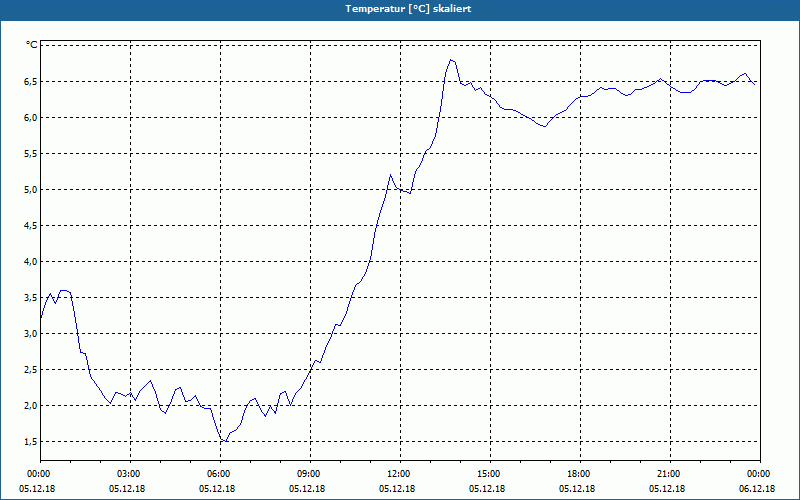Select the "03:00" time label
This screenshot has height=500, width=800.
coord(128,474)
